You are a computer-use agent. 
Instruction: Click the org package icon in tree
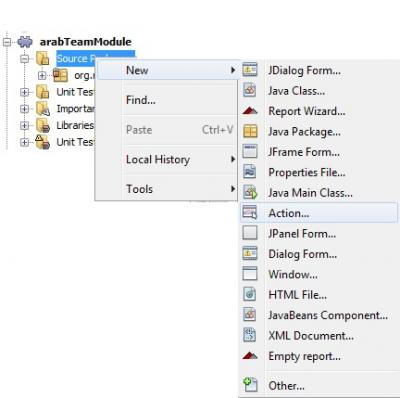tap(60, 75)
